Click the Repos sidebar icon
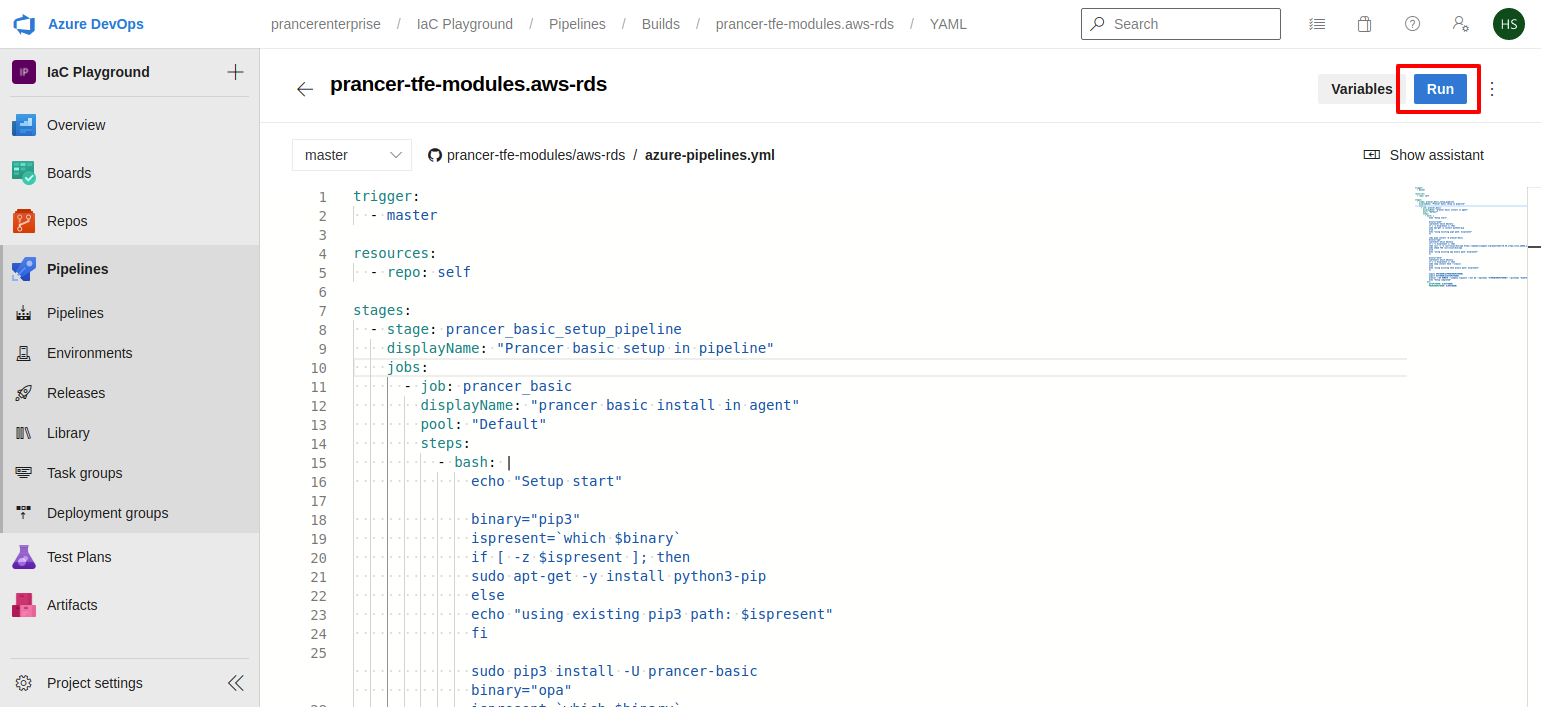 click(x=24, y=221)
